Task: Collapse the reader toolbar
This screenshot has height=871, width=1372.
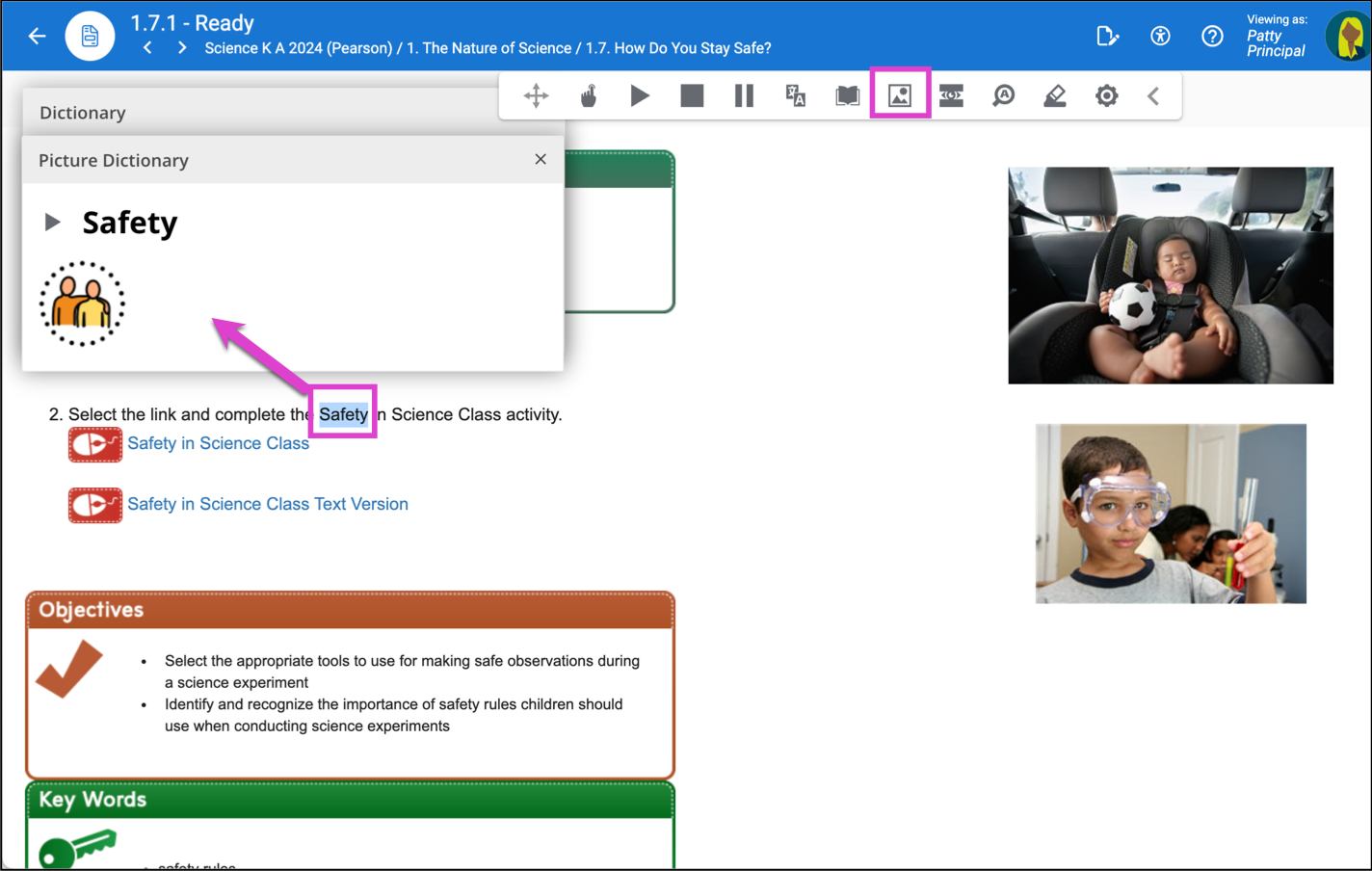Action: (x=1153, y=95)
